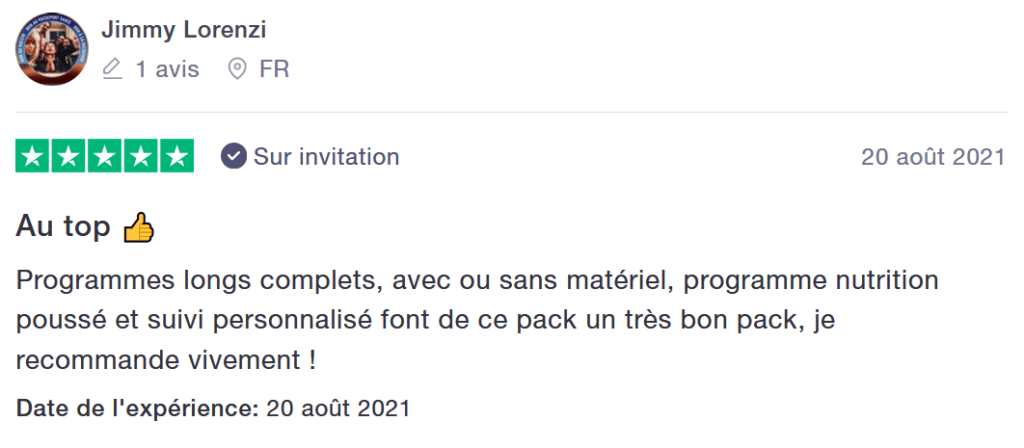The height and width of the screenshot is (448, 1024).
Task: Click Jimmy Lorenzi's profile avatar
Action: [x=52, y=49]
